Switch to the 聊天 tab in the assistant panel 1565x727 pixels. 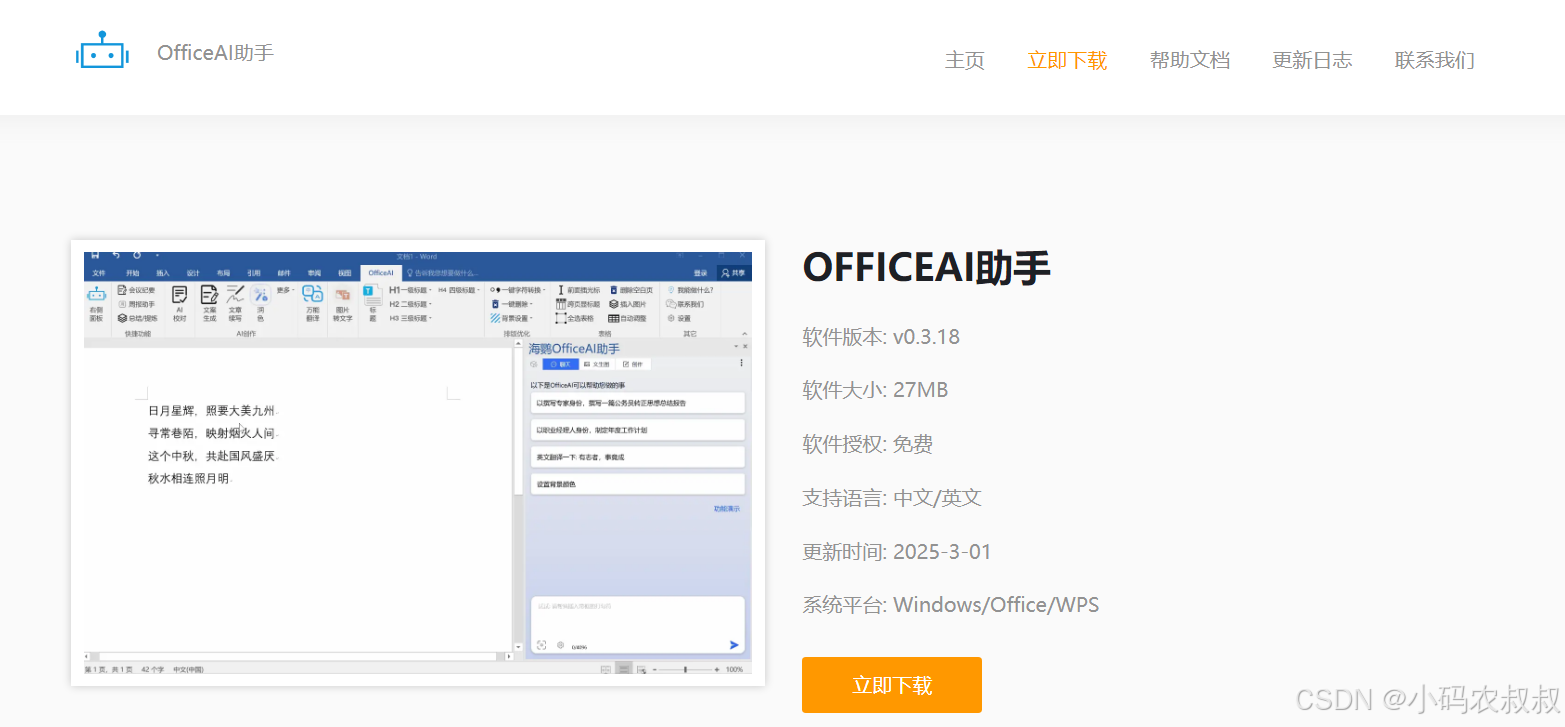pyautogui.click(x=561, y=364)
